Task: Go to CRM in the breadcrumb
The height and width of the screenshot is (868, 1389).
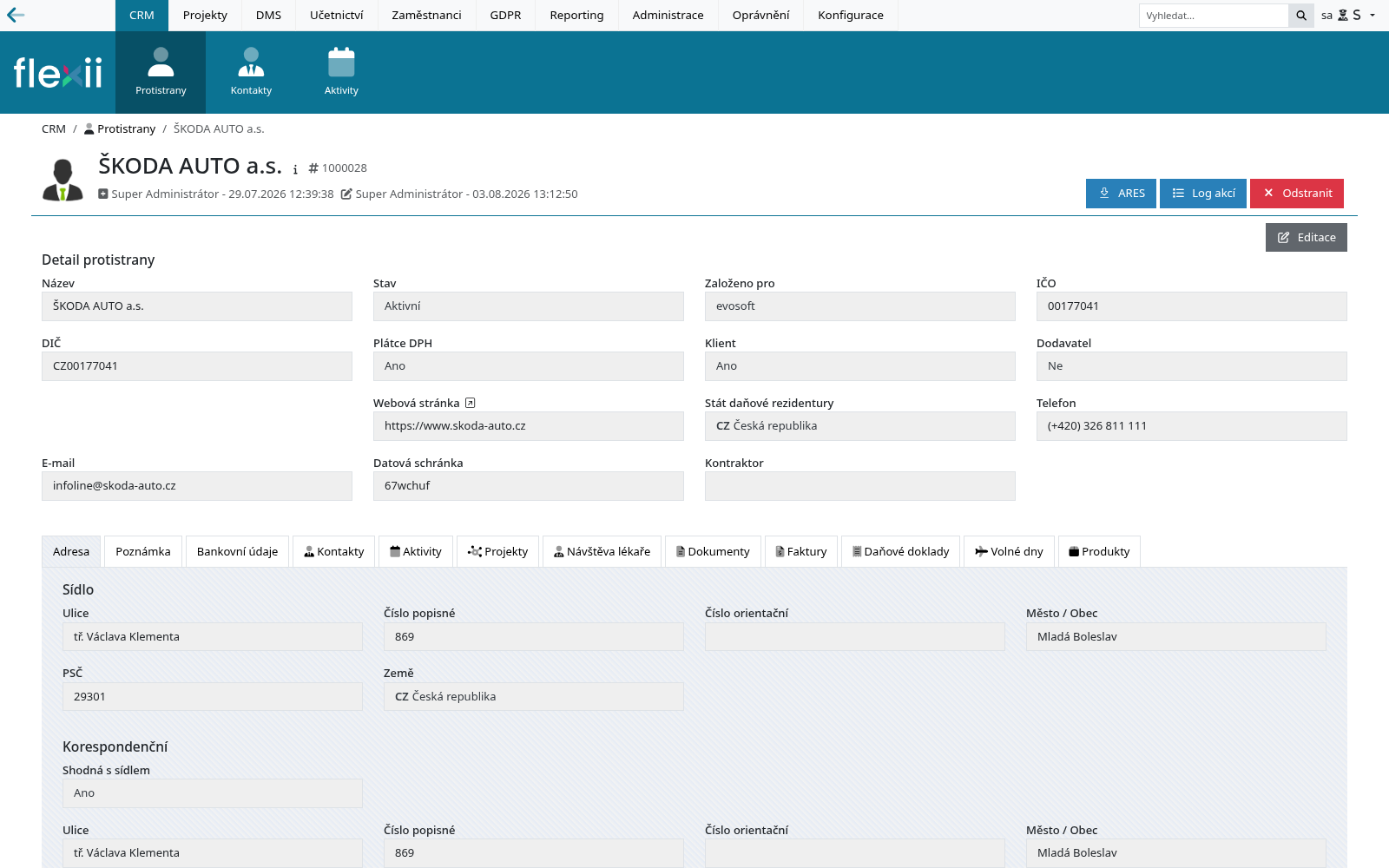Action: point(54,129)
